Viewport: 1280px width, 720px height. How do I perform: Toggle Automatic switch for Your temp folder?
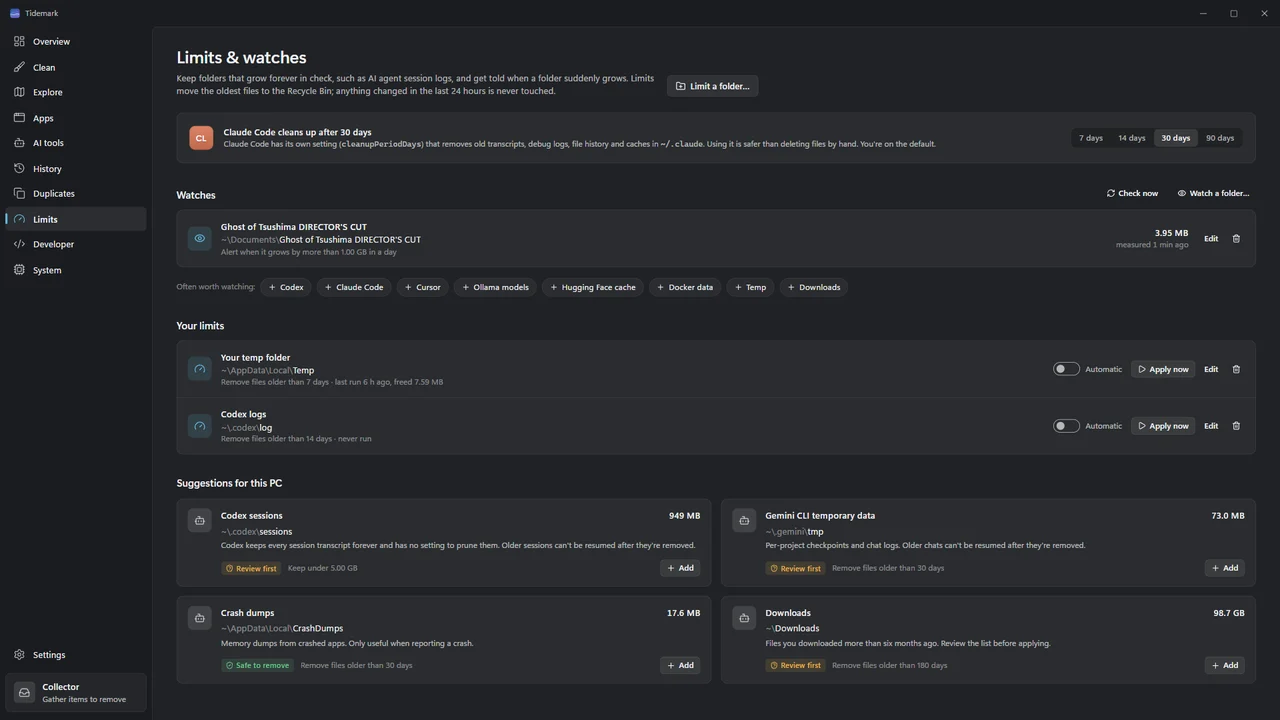click(x=1066, y=369)
